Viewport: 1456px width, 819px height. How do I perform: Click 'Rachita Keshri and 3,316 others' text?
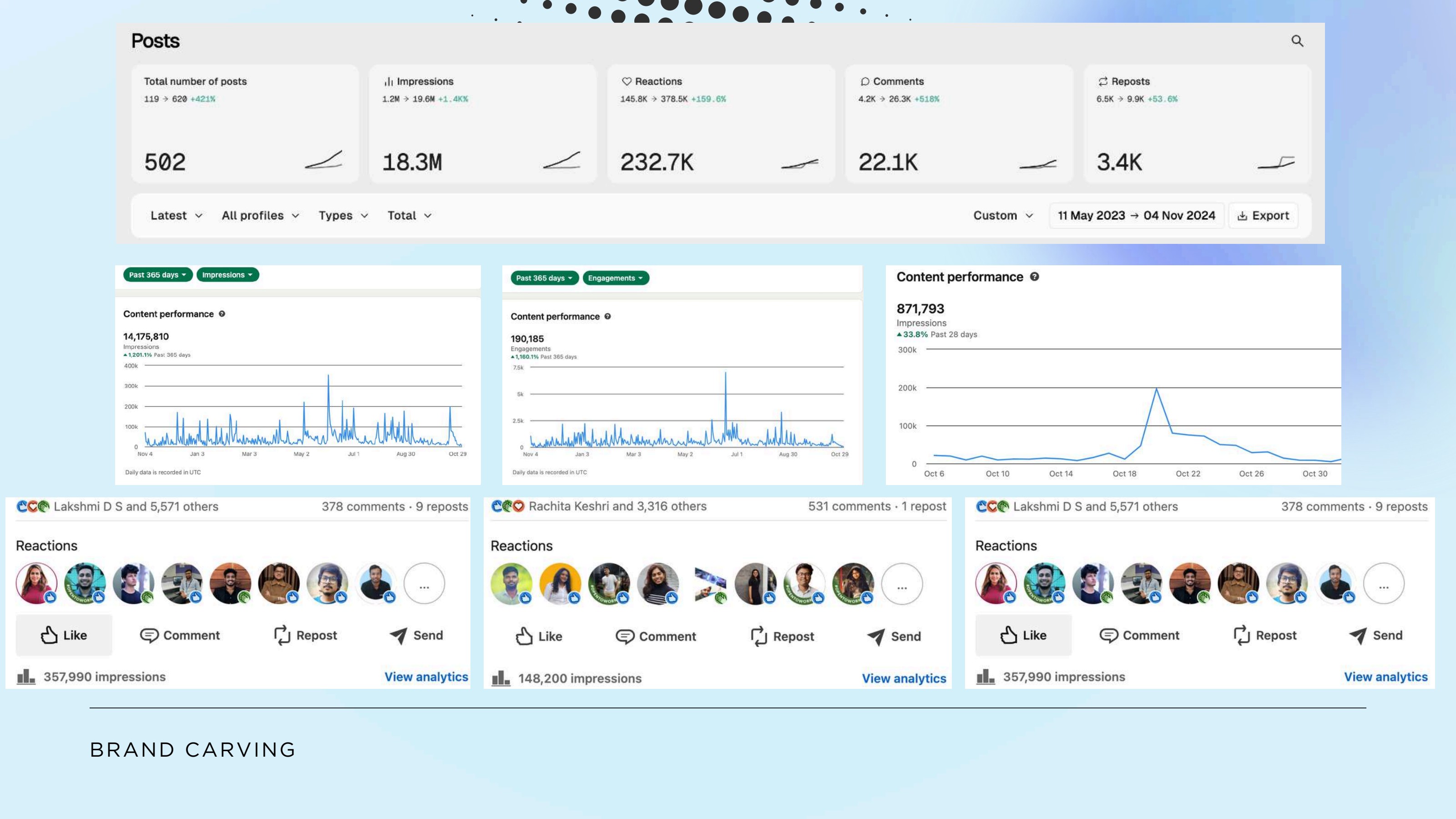(x=617, y=506)
